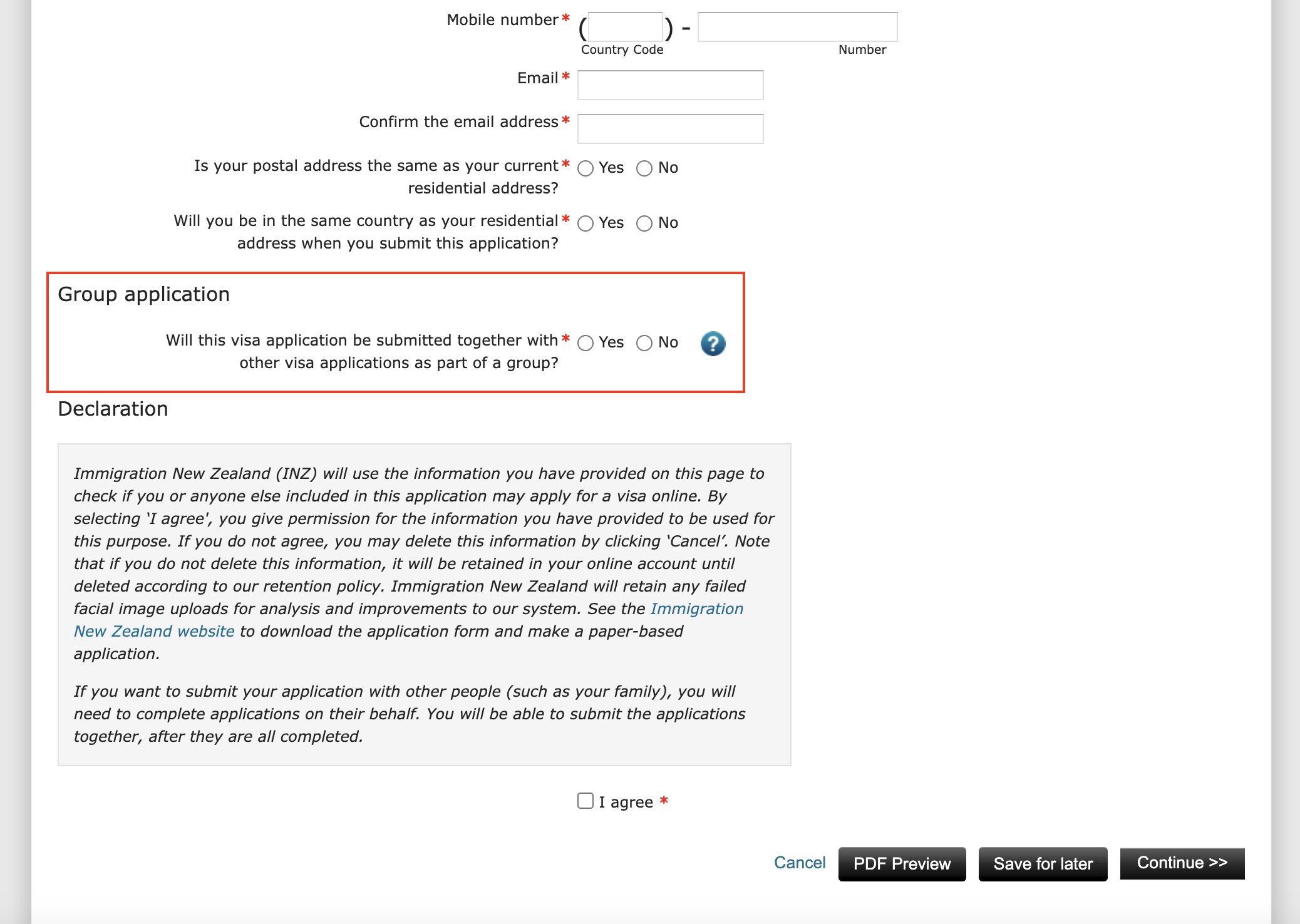Open the Immigration New Zealand website link
This screenshot has width=1300, height=924.
pos(696,609)
